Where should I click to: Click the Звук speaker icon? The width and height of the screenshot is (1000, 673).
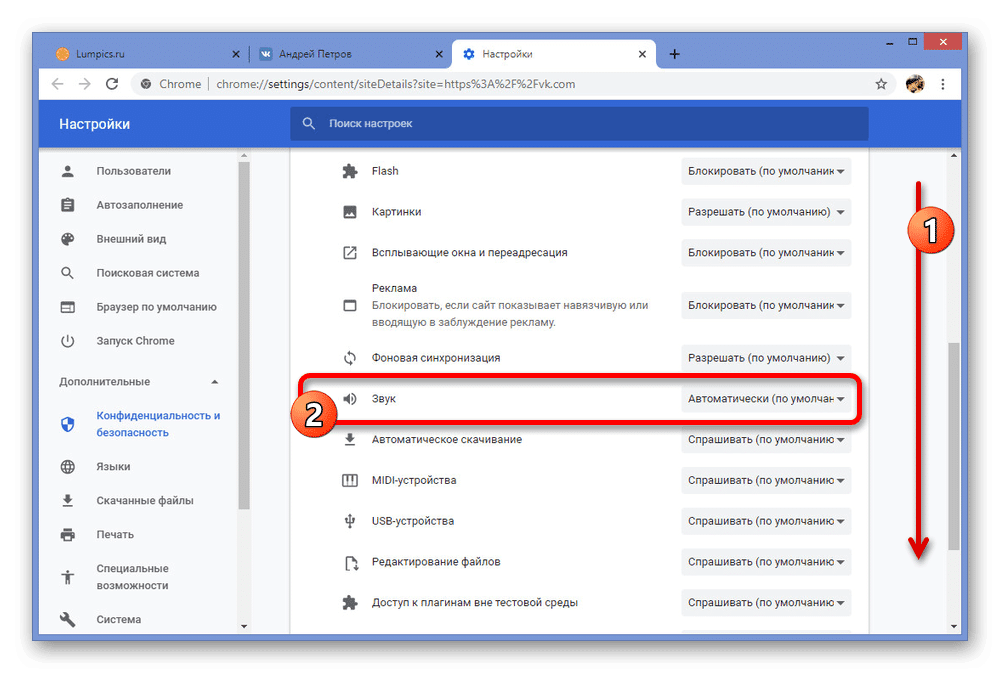click(x=349, y=399)
